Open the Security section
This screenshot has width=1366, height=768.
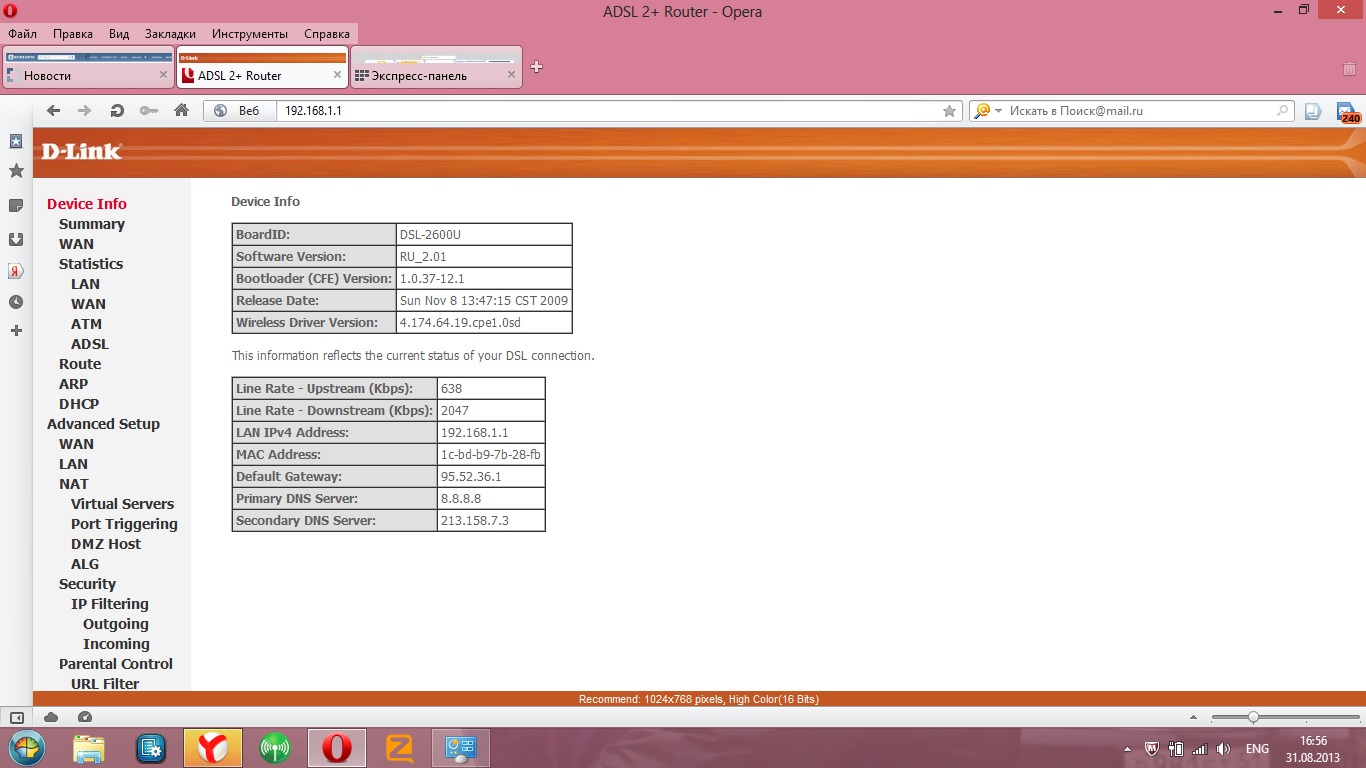pos(87,584)
